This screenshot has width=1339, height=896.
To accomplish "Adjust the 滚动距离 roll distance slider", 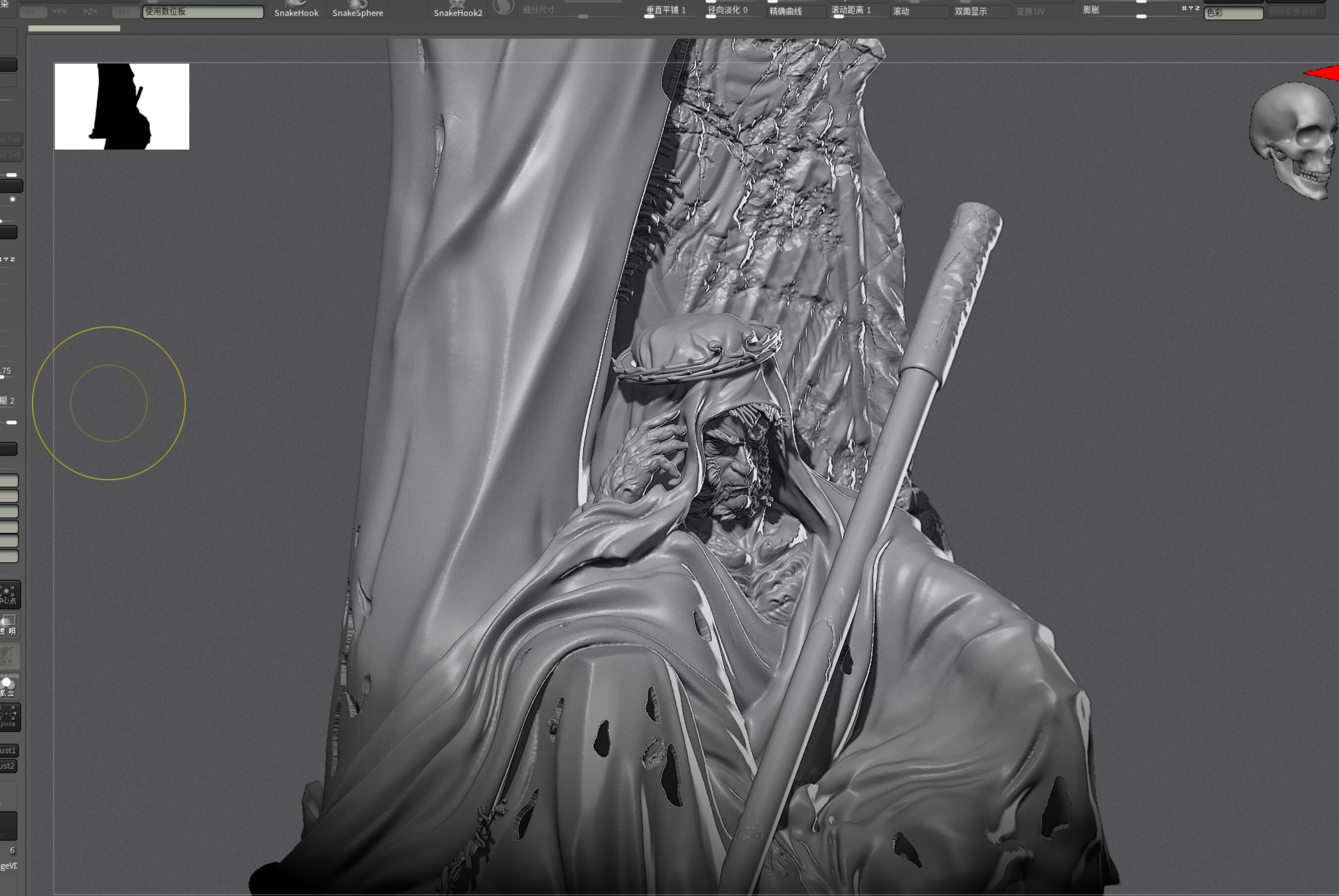I will point(857,10).
